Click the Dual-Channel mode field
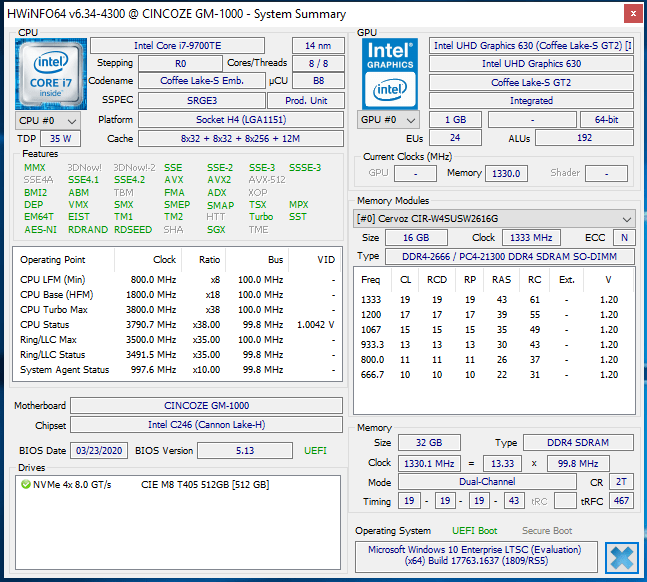 pyautogui.click(x=487, y=482)
